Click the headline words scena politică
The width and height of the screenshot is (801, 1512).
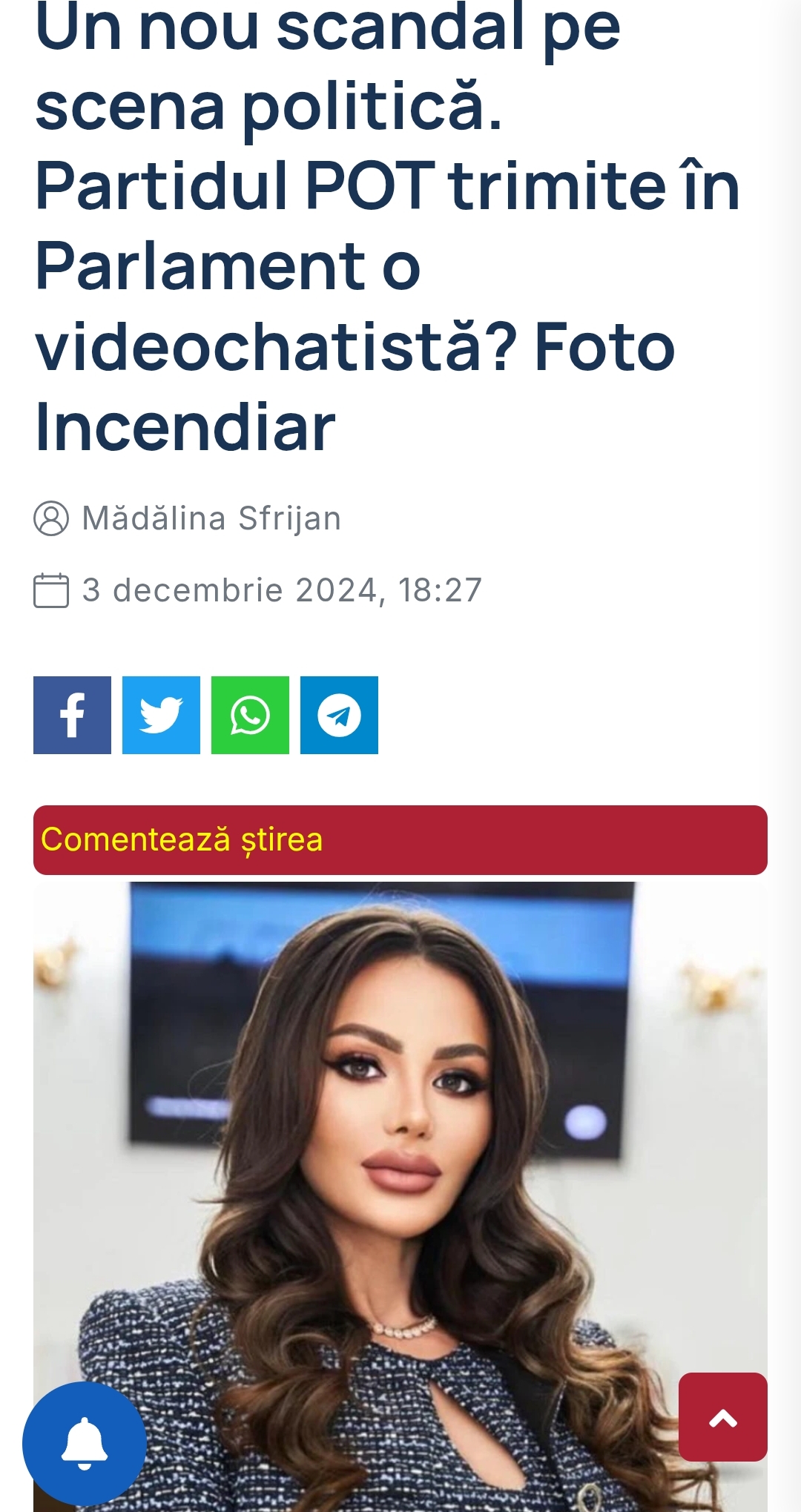pyautogui.click(x=268, y=106)
